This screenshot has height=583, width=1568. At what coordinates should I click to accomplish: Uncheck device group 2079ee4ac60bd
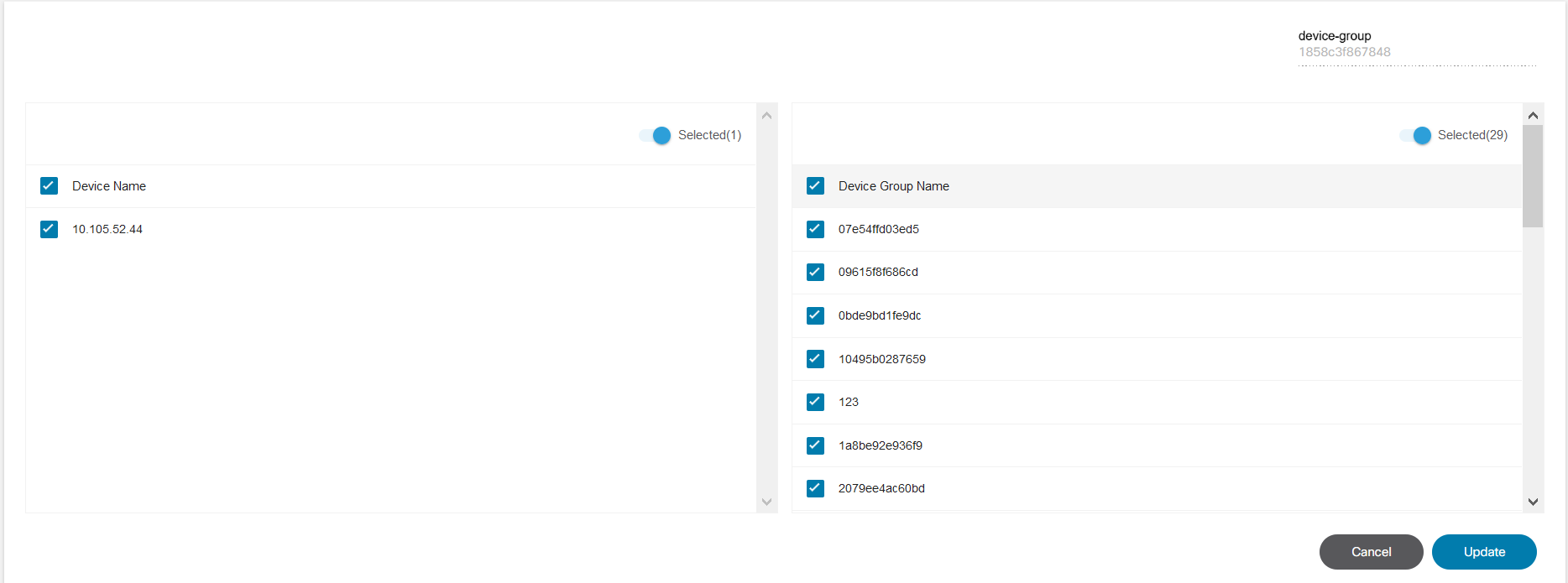(815, 488)
